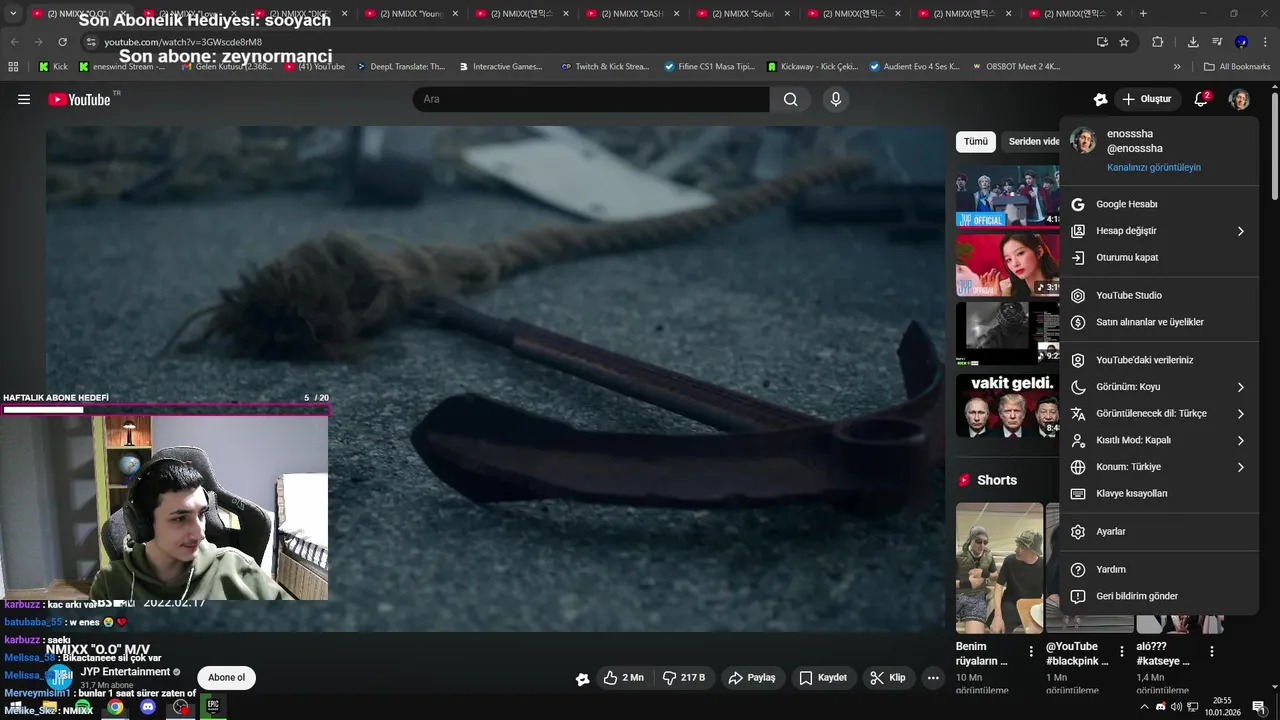Bookmark this page with the star icon
The image size is (1280, 720).
(1124, 42)
